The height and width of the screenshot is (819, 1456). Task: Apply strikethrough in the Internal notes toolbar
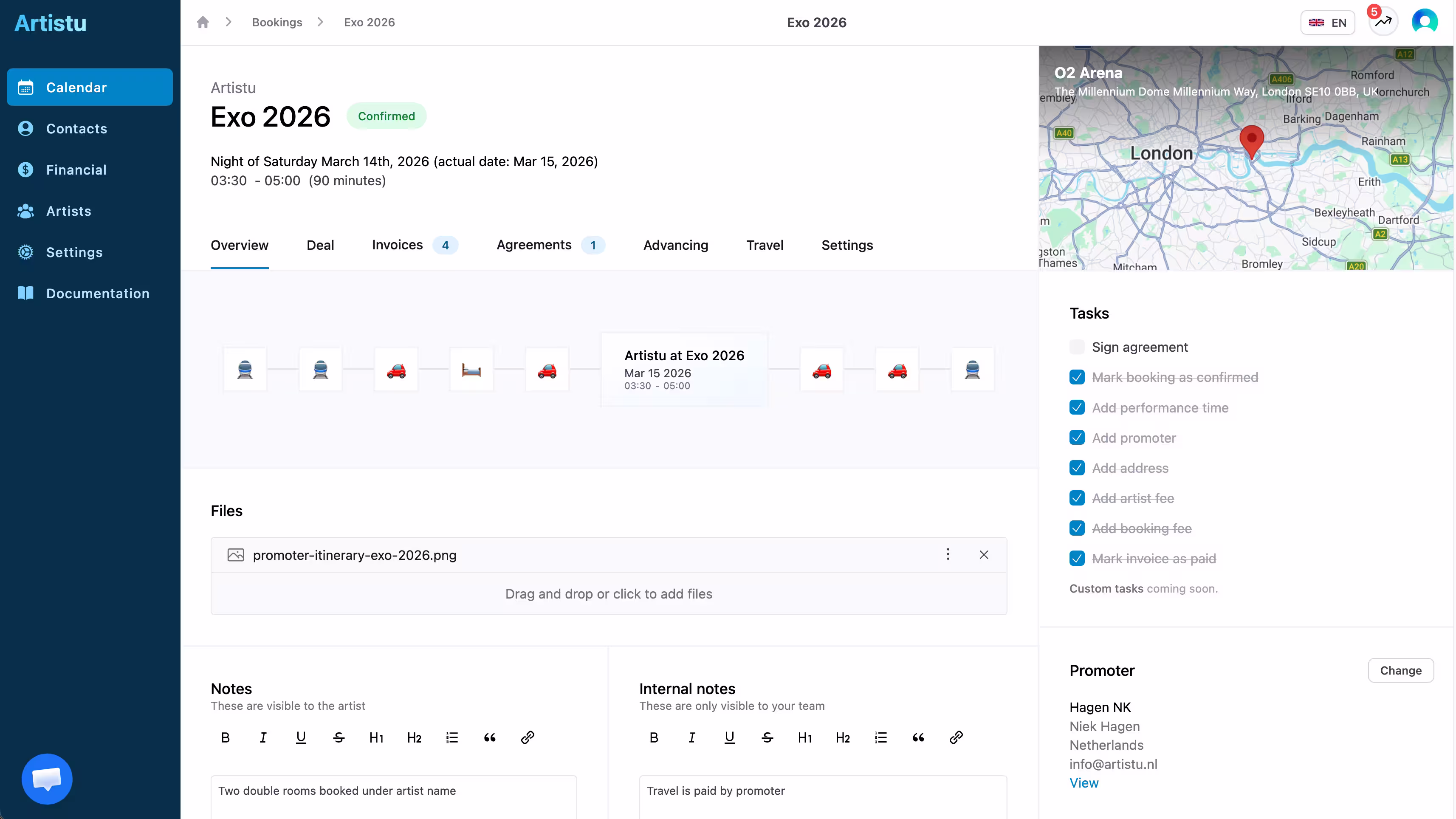[767, 737]
